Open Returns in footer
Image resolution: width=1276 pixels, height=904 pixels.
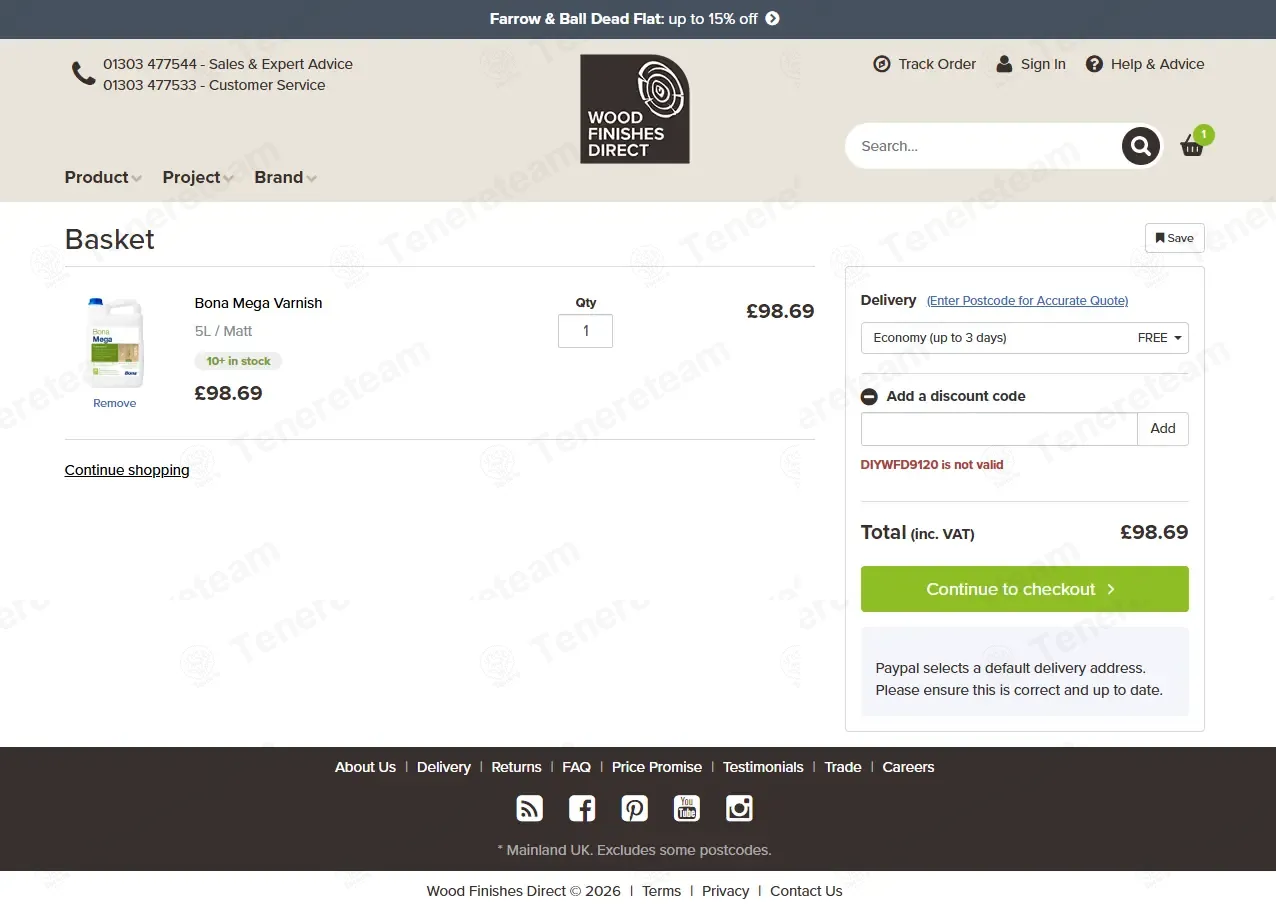tap(516, 767)
